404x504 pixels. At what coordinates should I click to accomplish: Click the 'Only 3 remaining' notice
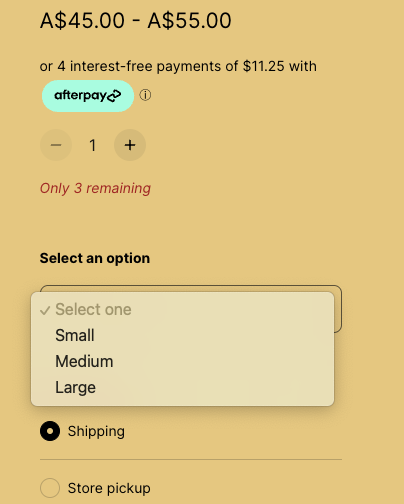pyautogui.click(x=95, y=188)
